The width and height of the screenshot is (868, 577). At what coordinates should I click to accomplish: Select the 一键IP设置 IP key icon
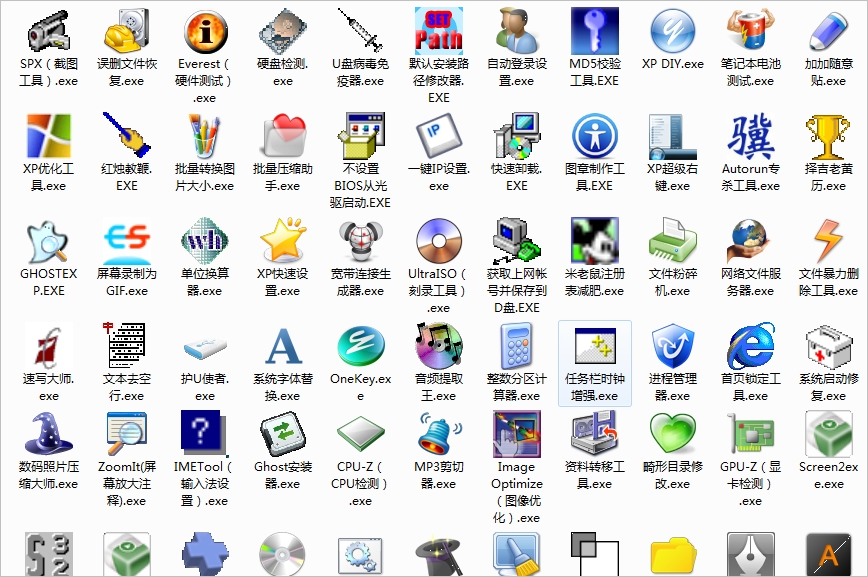click(x=438, y=136)
